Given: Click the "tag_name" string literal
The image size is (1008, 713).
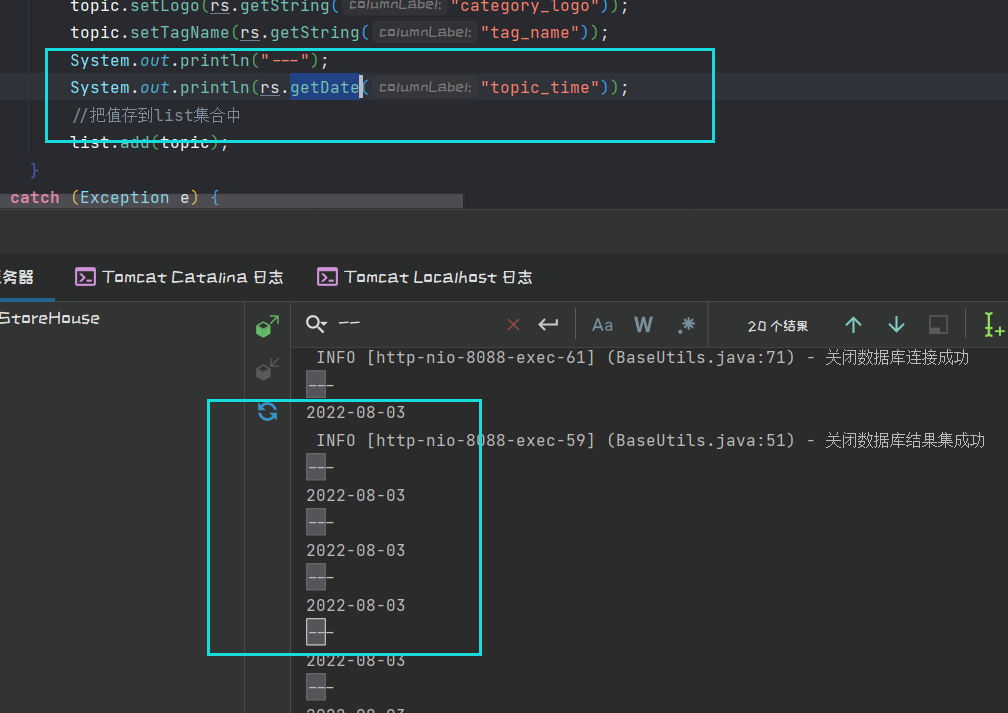Looking at the screenshot, I should [530, 33].
